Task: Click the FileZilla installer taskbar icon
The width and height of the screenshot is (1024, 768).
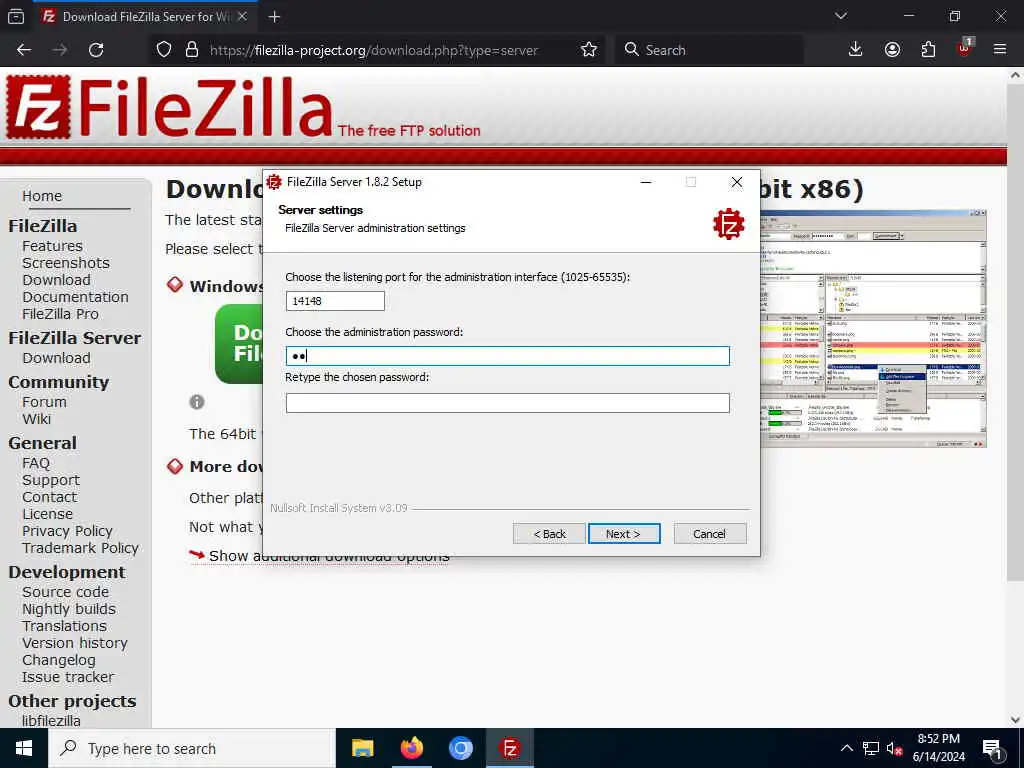Action: [510, 748]
